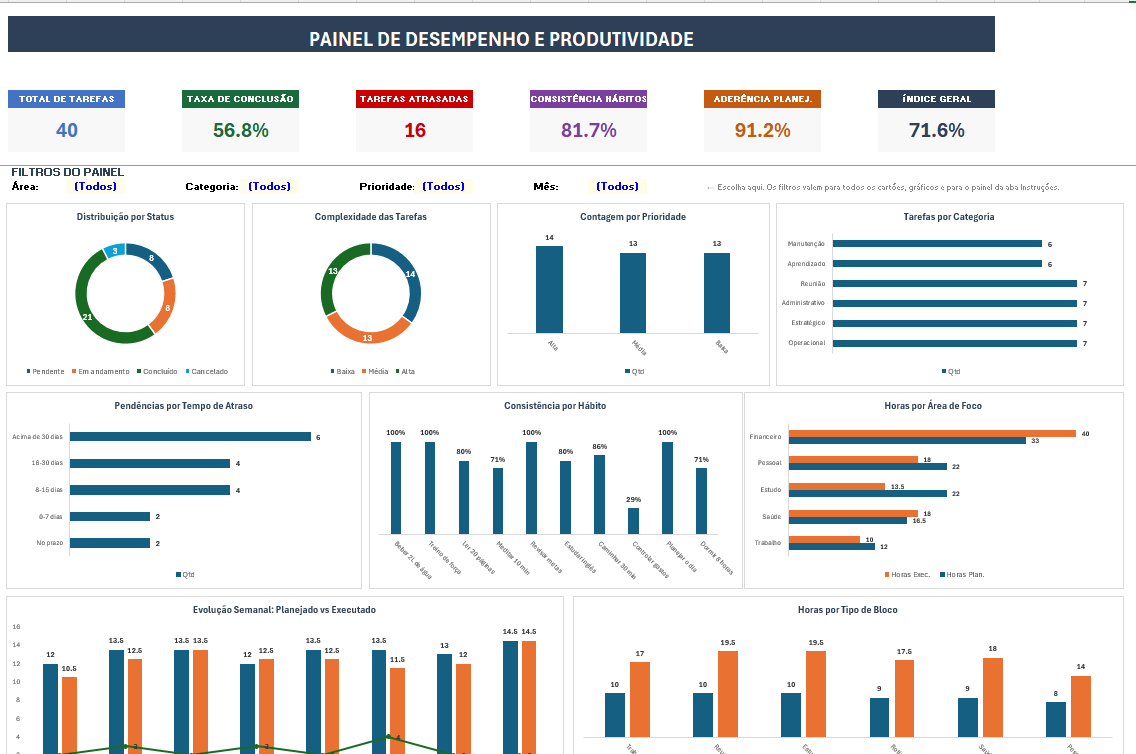The width and height of the screenshot is (1136, 754).
Task: Click the Filtros do Painel heading
Action: 67,172
